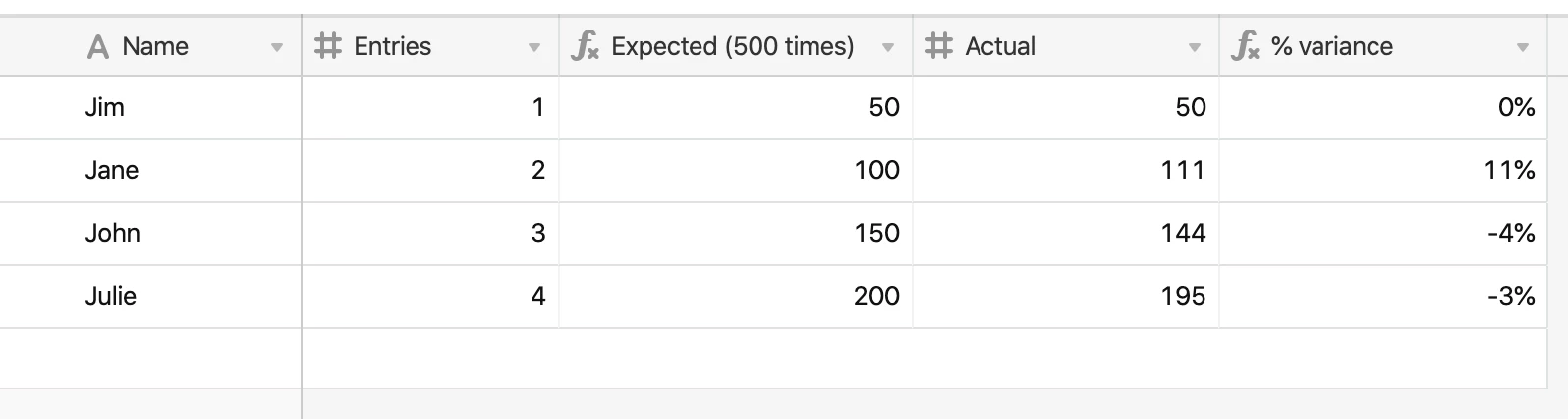Click the formula icon beside % variance

point(1246,46)
